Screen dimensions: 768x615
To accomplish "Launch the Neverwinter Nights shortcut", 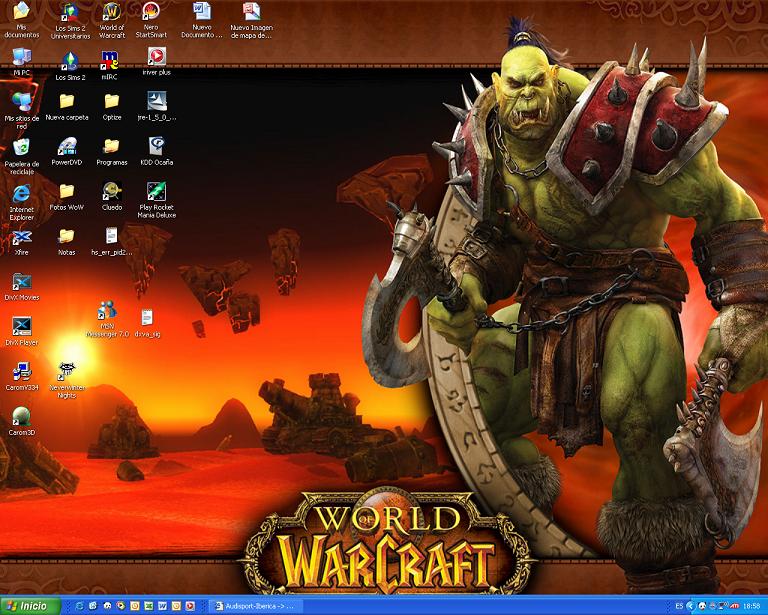I will coord(67,380).
